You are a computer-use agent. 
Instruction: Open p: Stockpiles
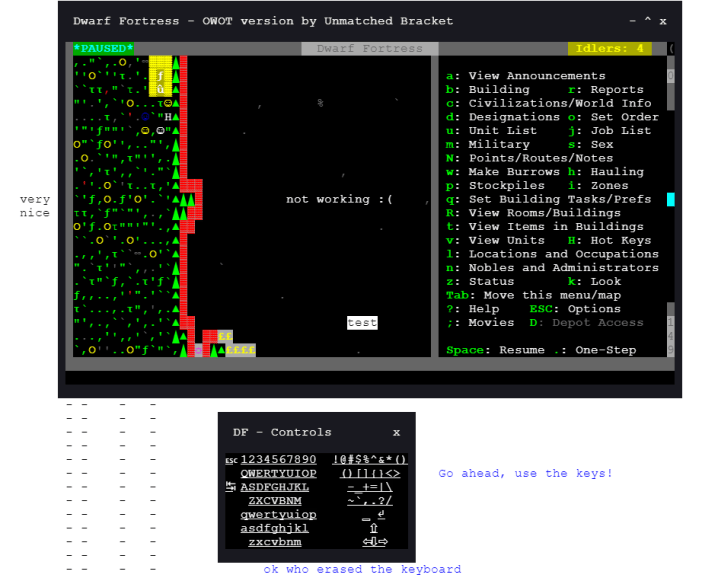pyautogui.click(x=495, y=185)
